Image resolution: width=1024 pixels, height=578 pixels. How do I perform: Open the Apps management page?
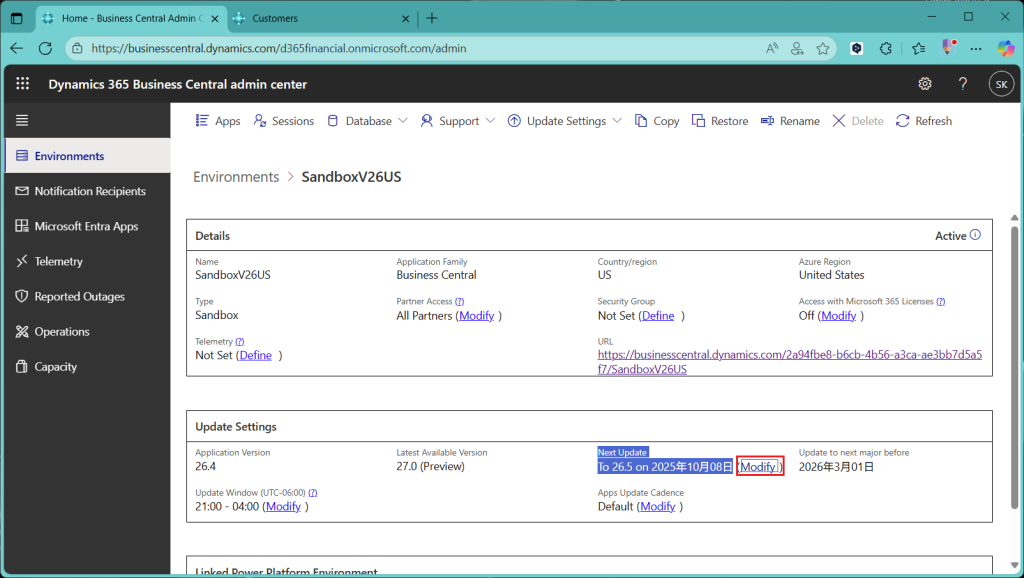[217, 121]
